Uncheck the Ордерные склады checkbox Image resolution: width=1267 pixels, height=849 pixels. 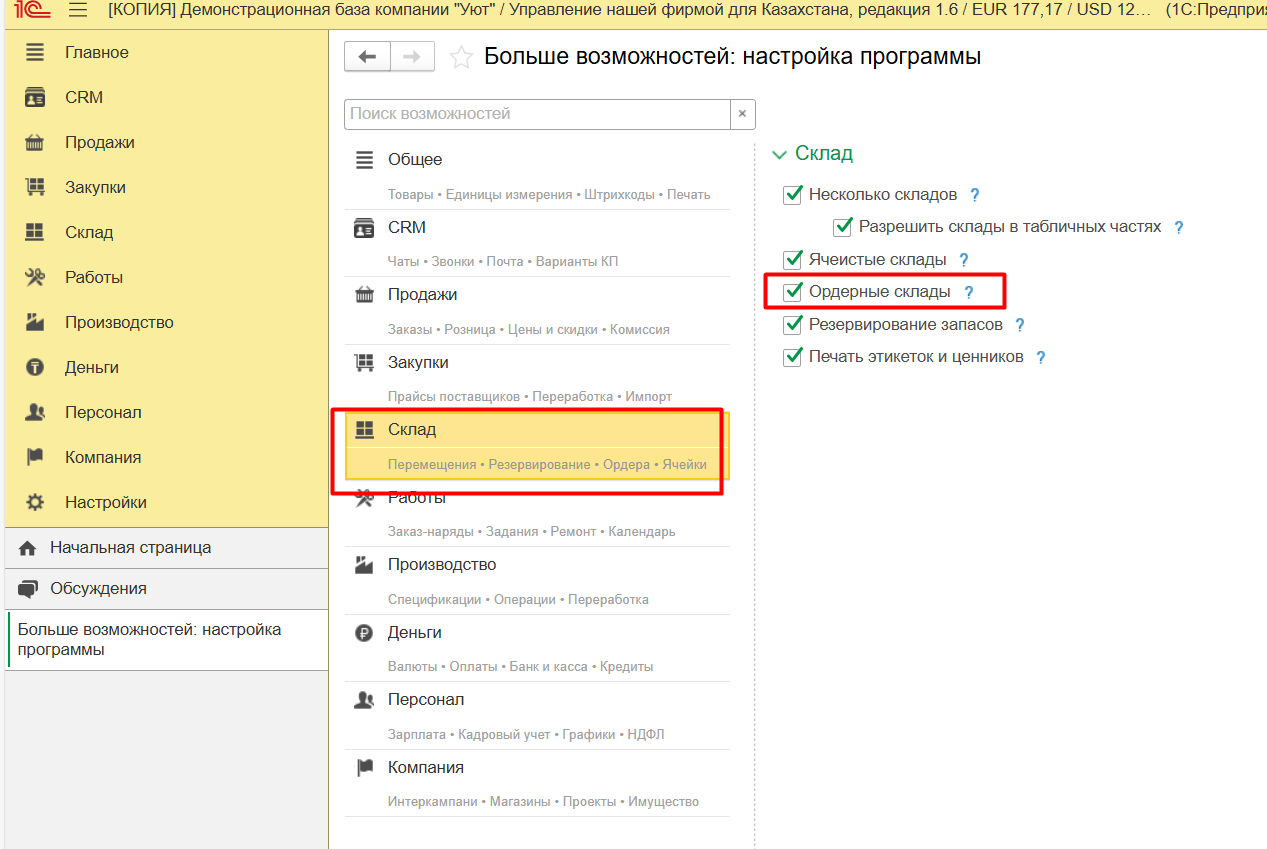pos(793,292)
